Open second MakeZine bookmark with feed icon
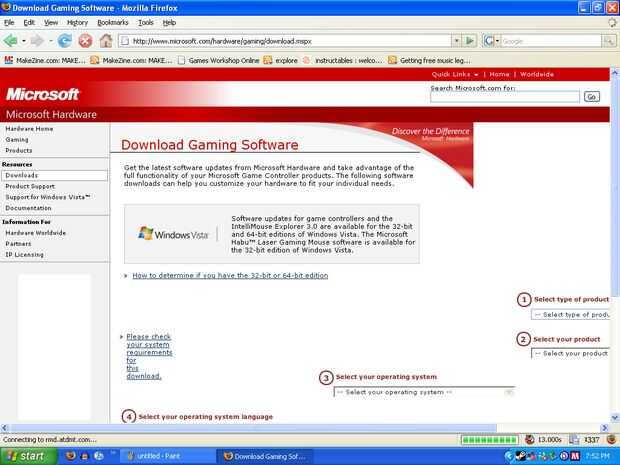This screenshot has height=465, width=620. tap(131, 60)
